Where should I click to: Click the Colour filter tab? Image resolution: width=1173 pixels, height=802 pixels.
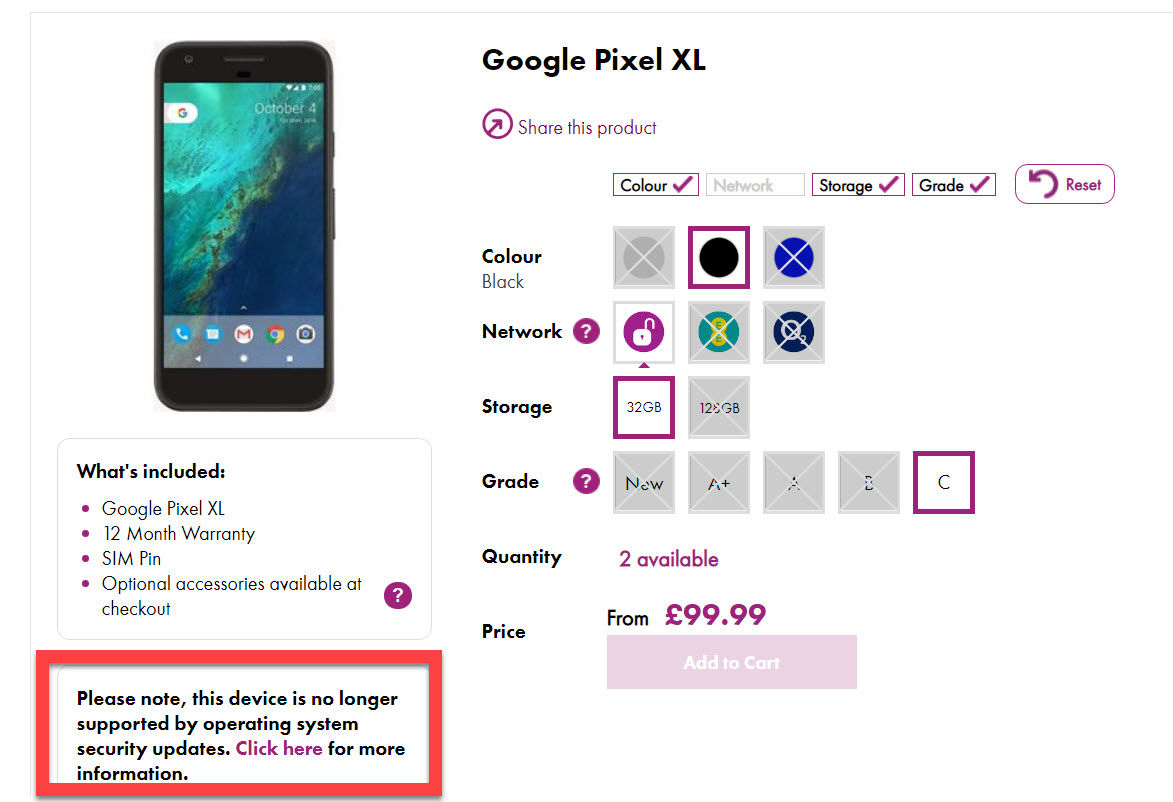click(x=656, y=185)
